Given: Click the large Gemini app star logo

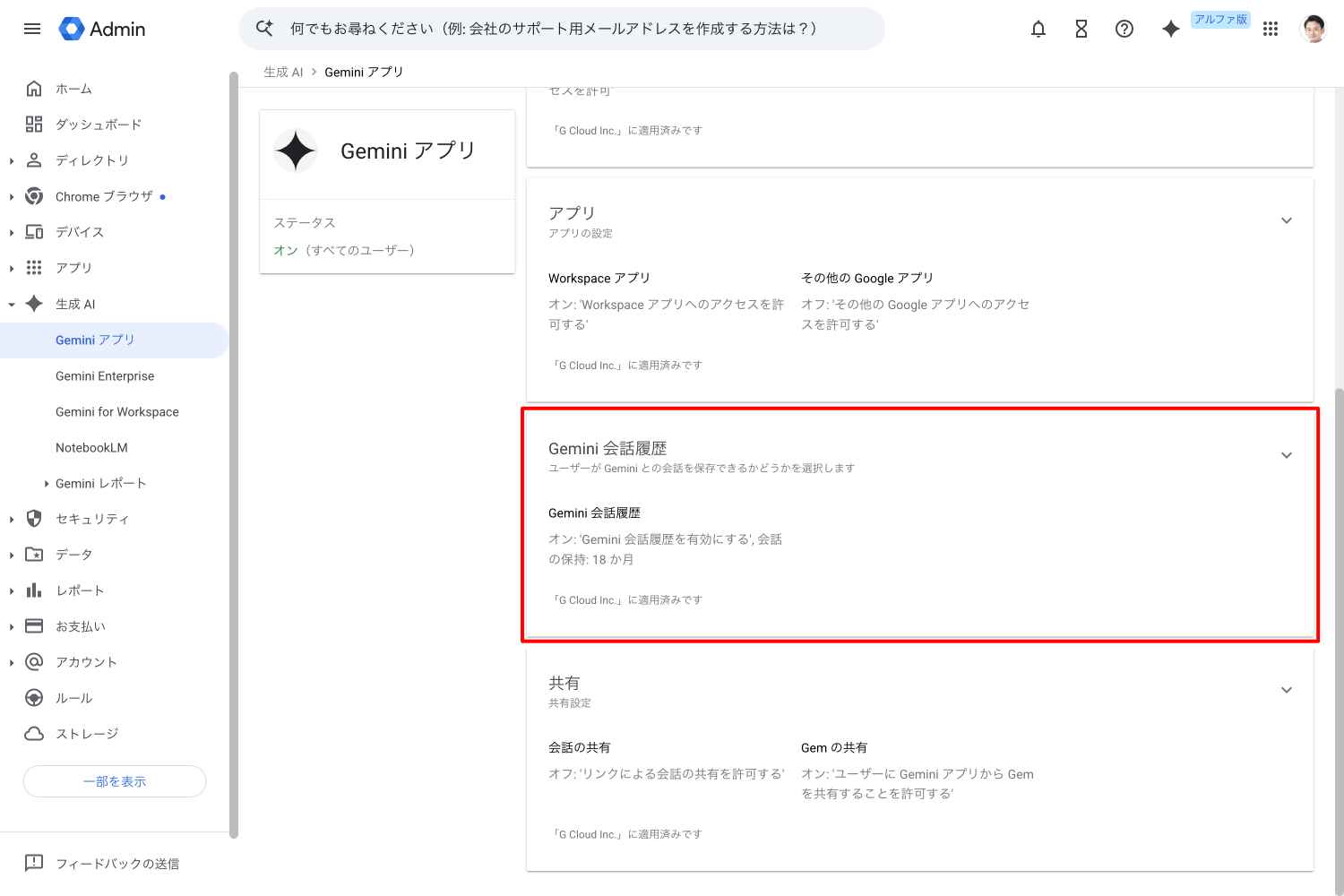Looking at the screenshot, I should [x=296, y=151].
